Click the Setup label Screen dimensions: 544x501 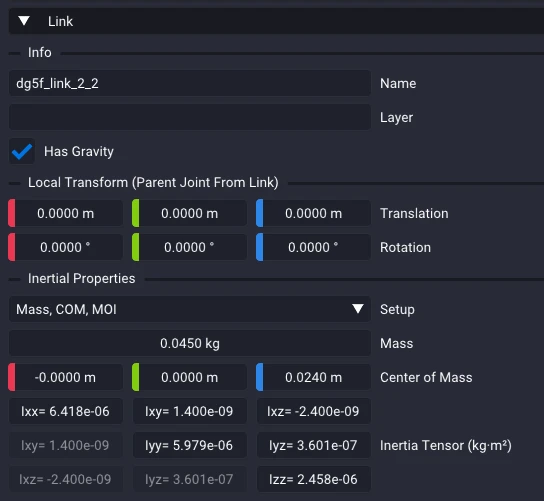click(397, 309)
